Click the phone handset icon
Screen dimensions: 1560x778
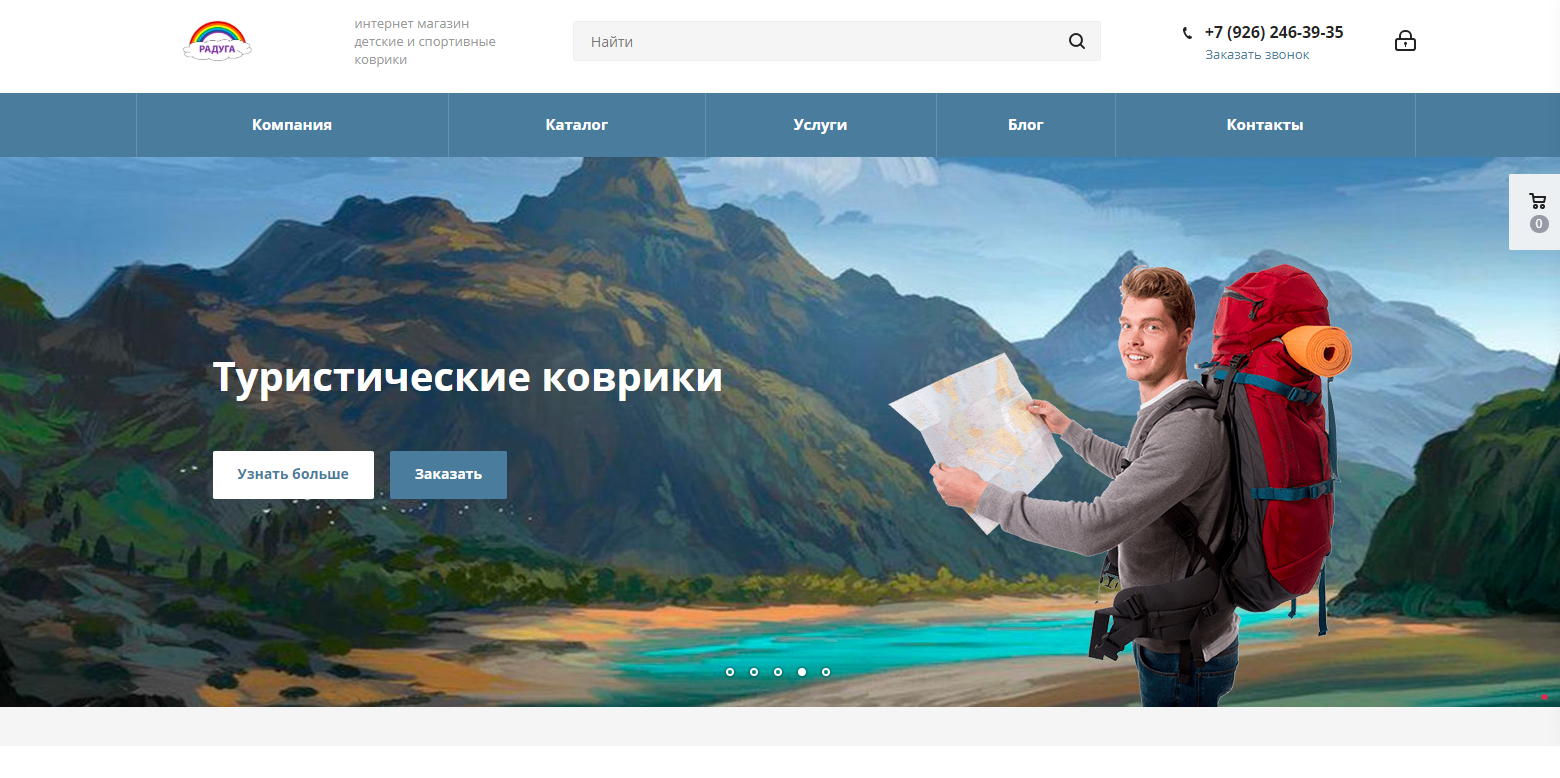point(1187,33)
